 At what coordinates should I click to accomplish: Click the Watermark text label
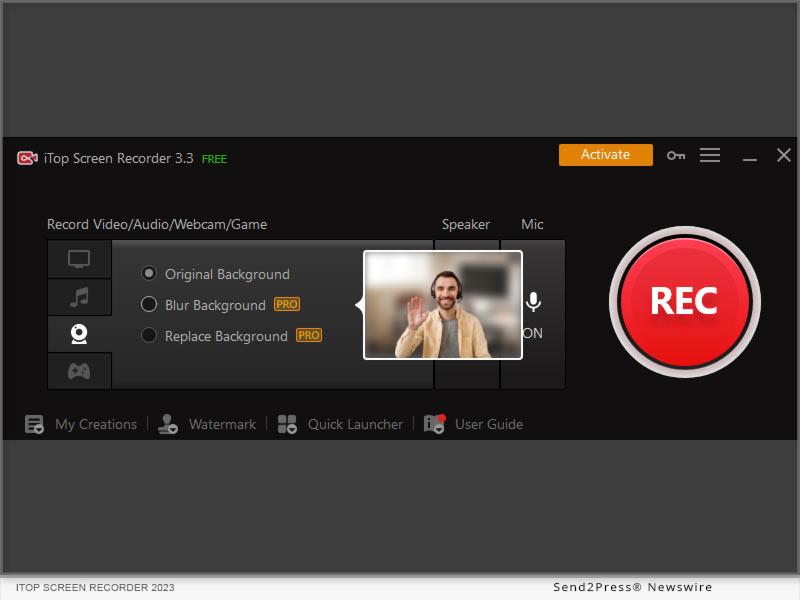click(x=222, y=424)
